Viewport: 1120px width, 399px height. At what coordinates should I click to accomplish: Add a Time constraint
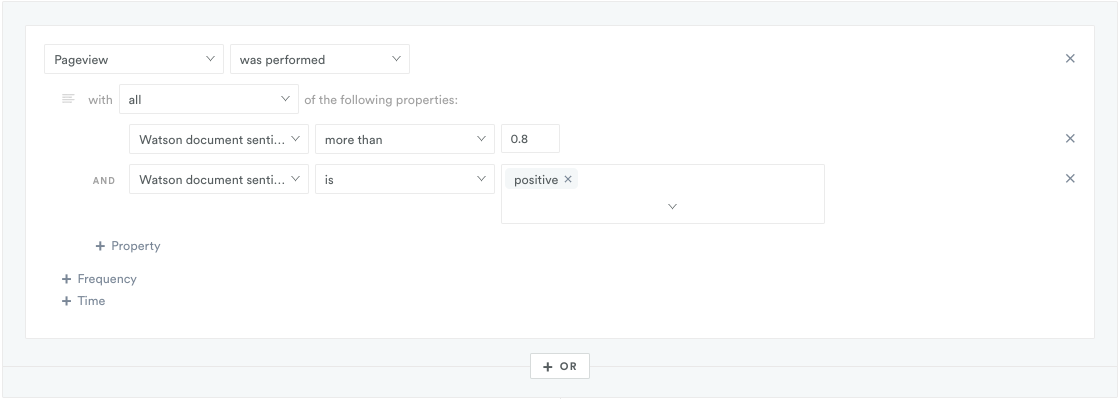[84, 301]
